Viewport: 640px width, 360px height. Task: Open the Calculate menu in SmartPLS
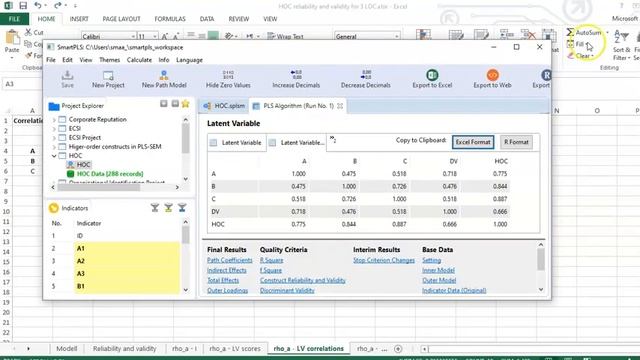click(139, 60)
